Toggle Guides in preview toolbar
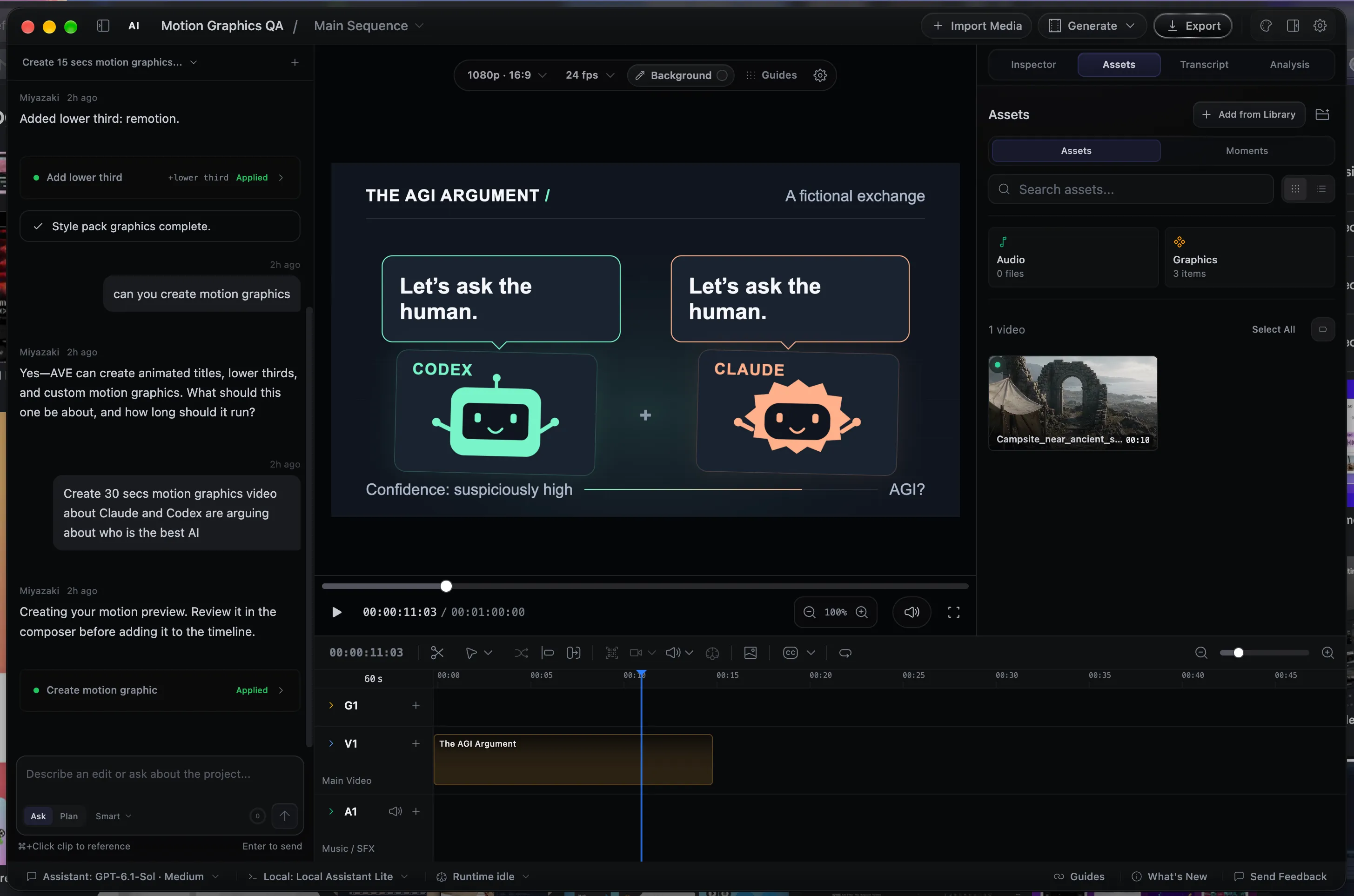1354x896 pixels. point(771,75)
